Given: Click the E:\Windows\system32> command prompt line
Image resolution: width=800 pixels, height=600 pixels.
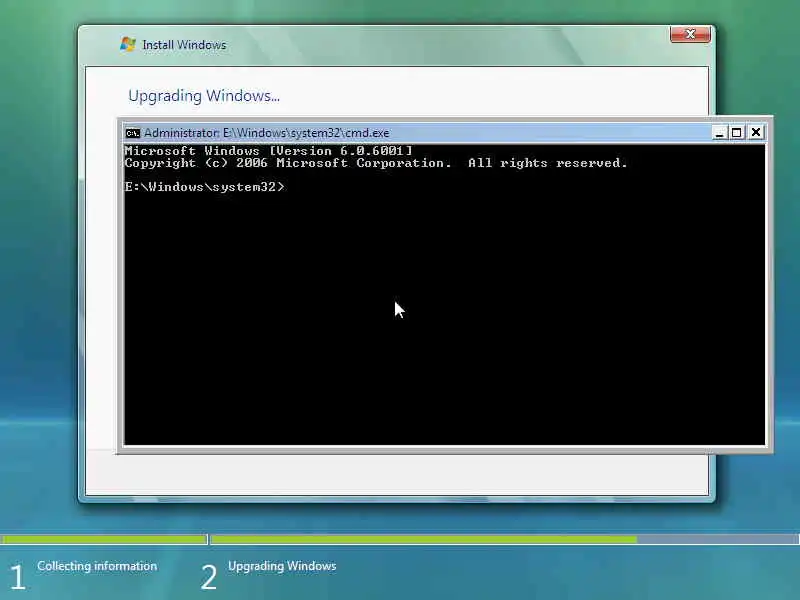Looking at the screenshot, I should tap(204, 187).
